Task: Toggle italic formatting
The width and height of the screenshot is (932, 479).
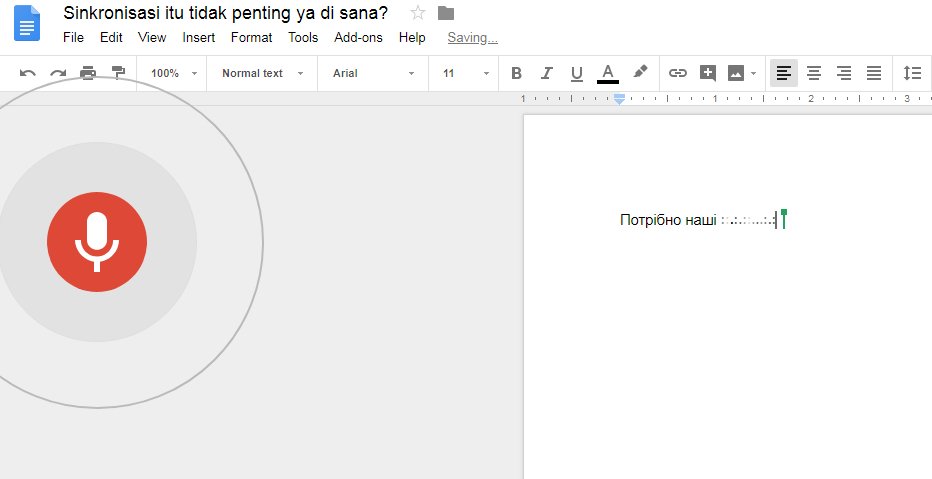Action: coord(546,73)
